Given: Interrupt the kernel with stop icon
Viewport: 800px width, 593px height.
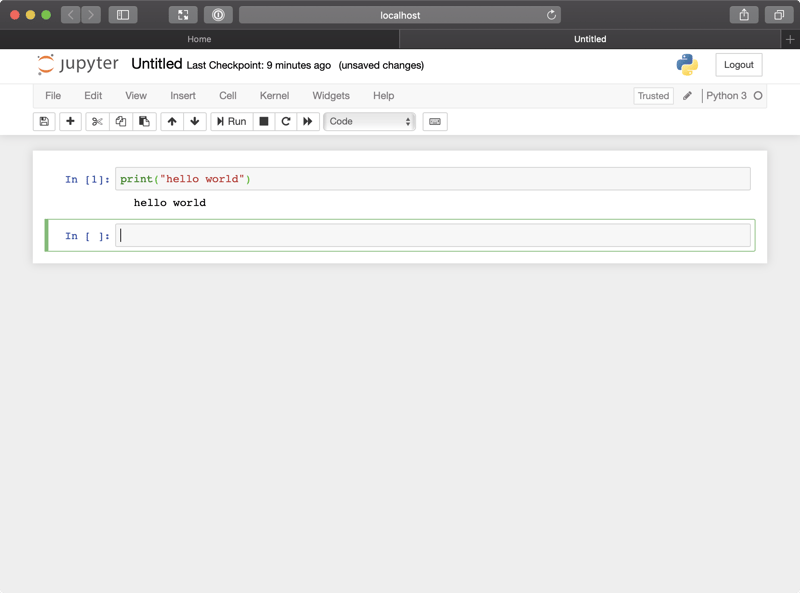Looking at the screenshot, I should coord(264,121).
